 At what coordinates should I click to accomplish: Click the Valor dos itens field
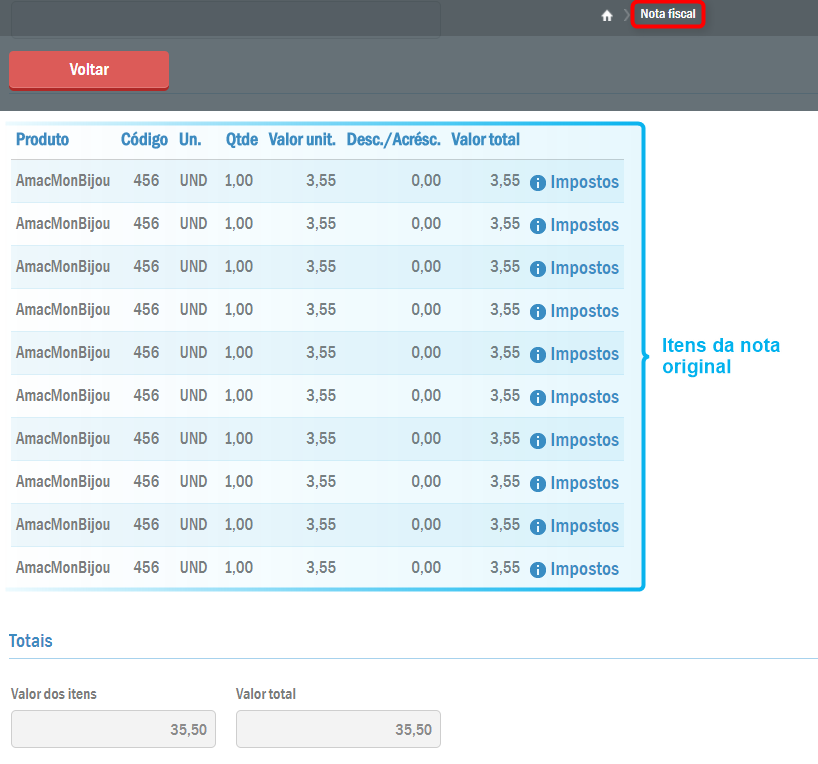113,729
